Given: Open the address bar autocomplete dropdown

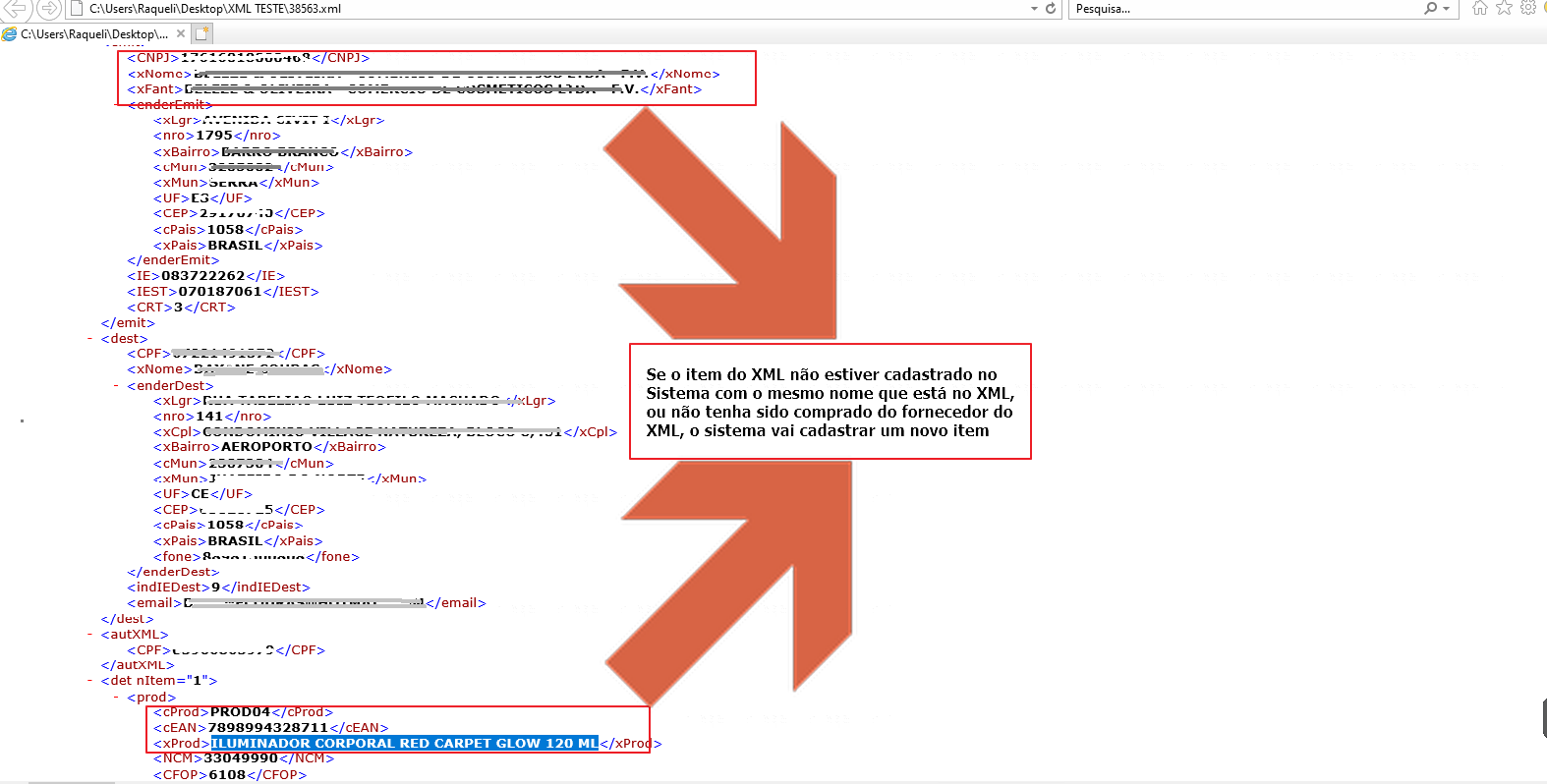Looking at the screenshot, I should tap(1034, 8).
